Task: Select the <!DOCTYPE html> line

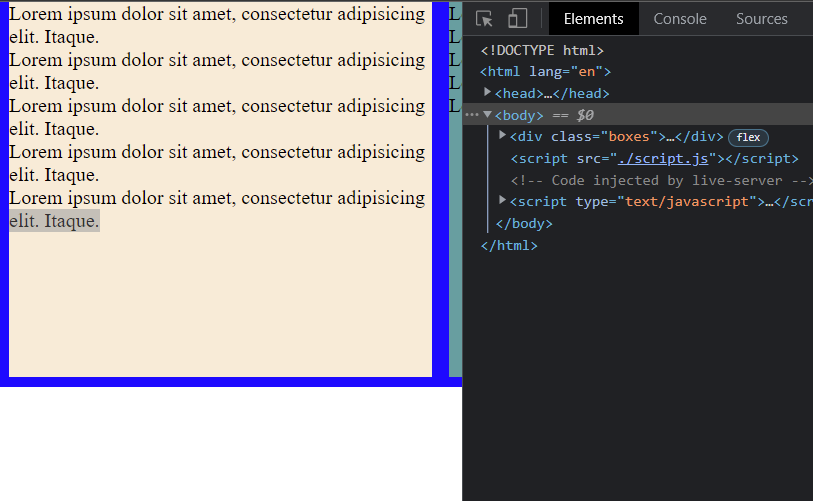Action: pyautogui.click(x=542, y=50)
